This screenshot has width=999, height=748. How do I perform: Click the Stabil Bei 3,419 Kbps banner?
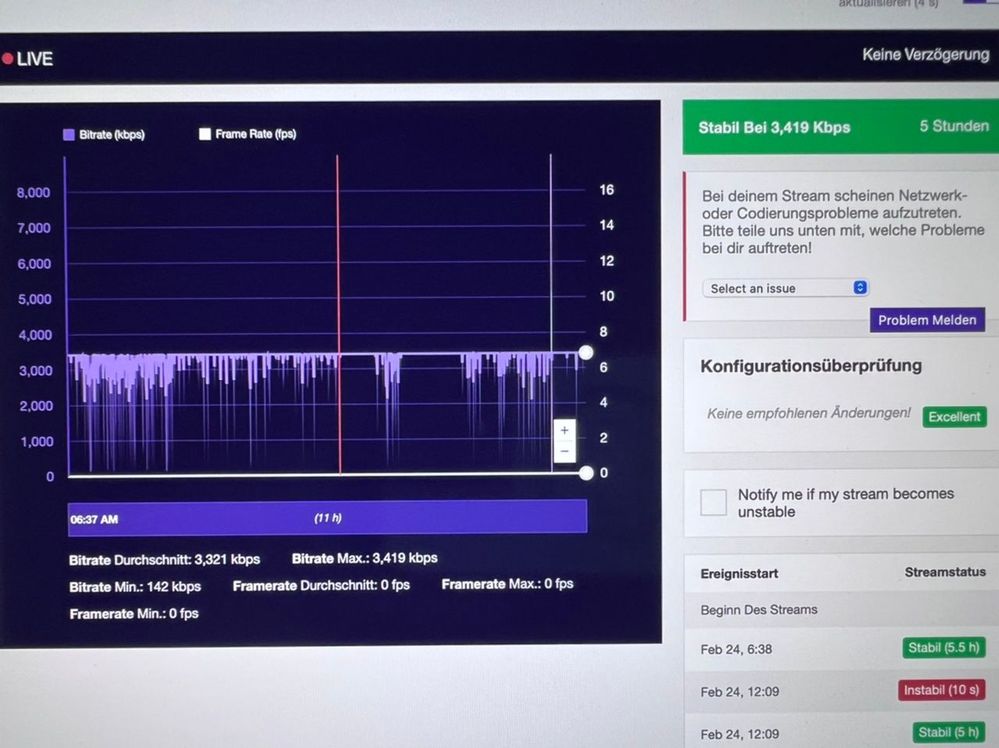pos(840,127)
